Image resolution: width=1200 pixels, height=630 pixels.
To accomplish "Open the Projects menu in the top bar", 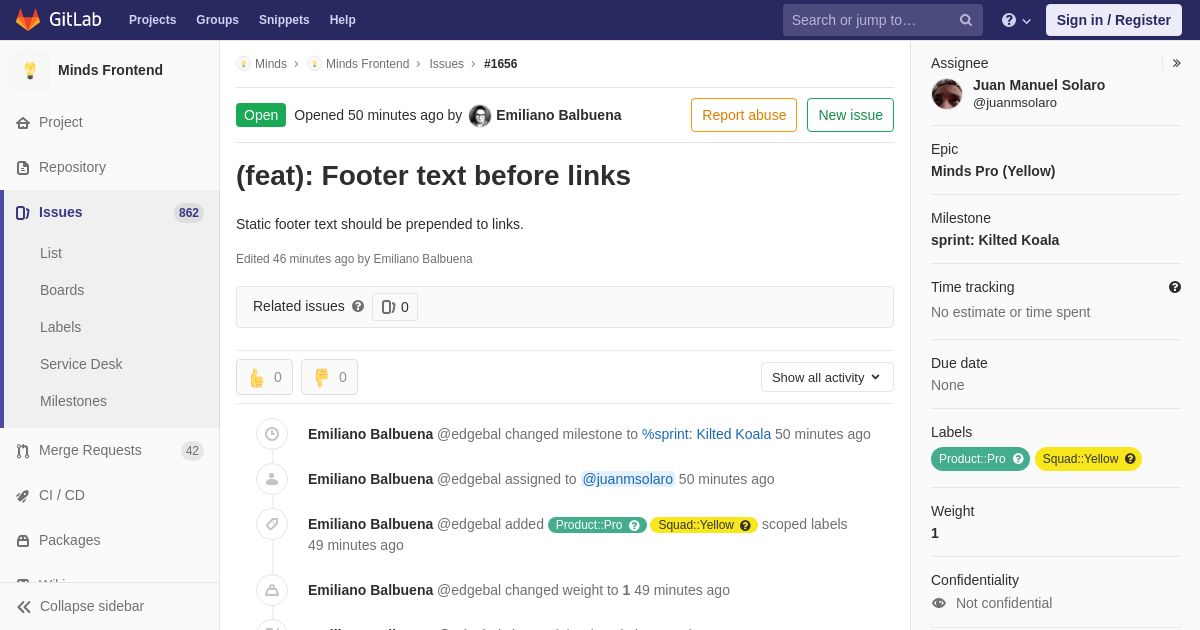I will tap(152, 20).
